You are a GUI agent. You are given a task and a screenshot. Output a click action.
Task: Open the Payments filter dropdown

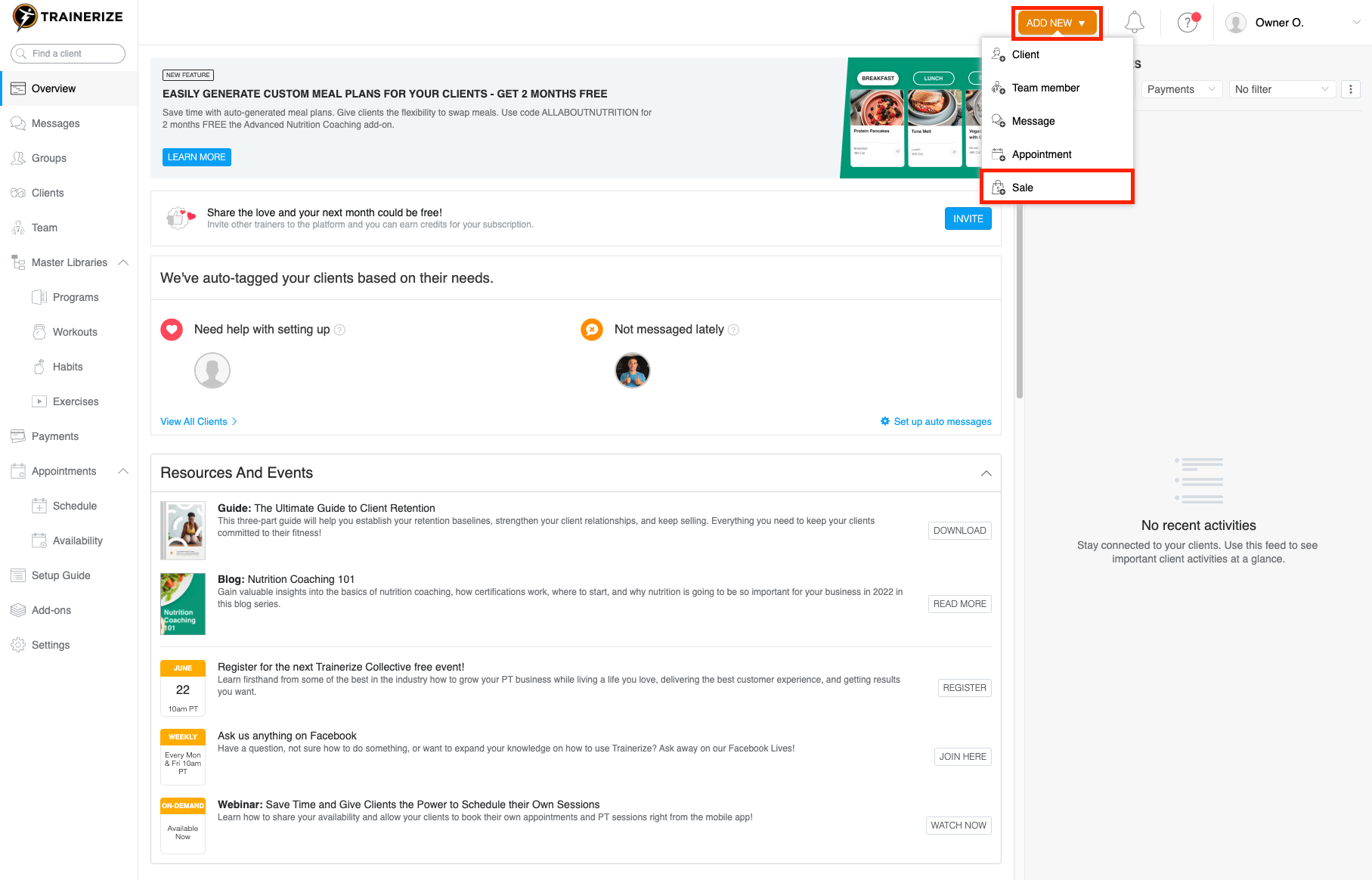click(1182, 89)
